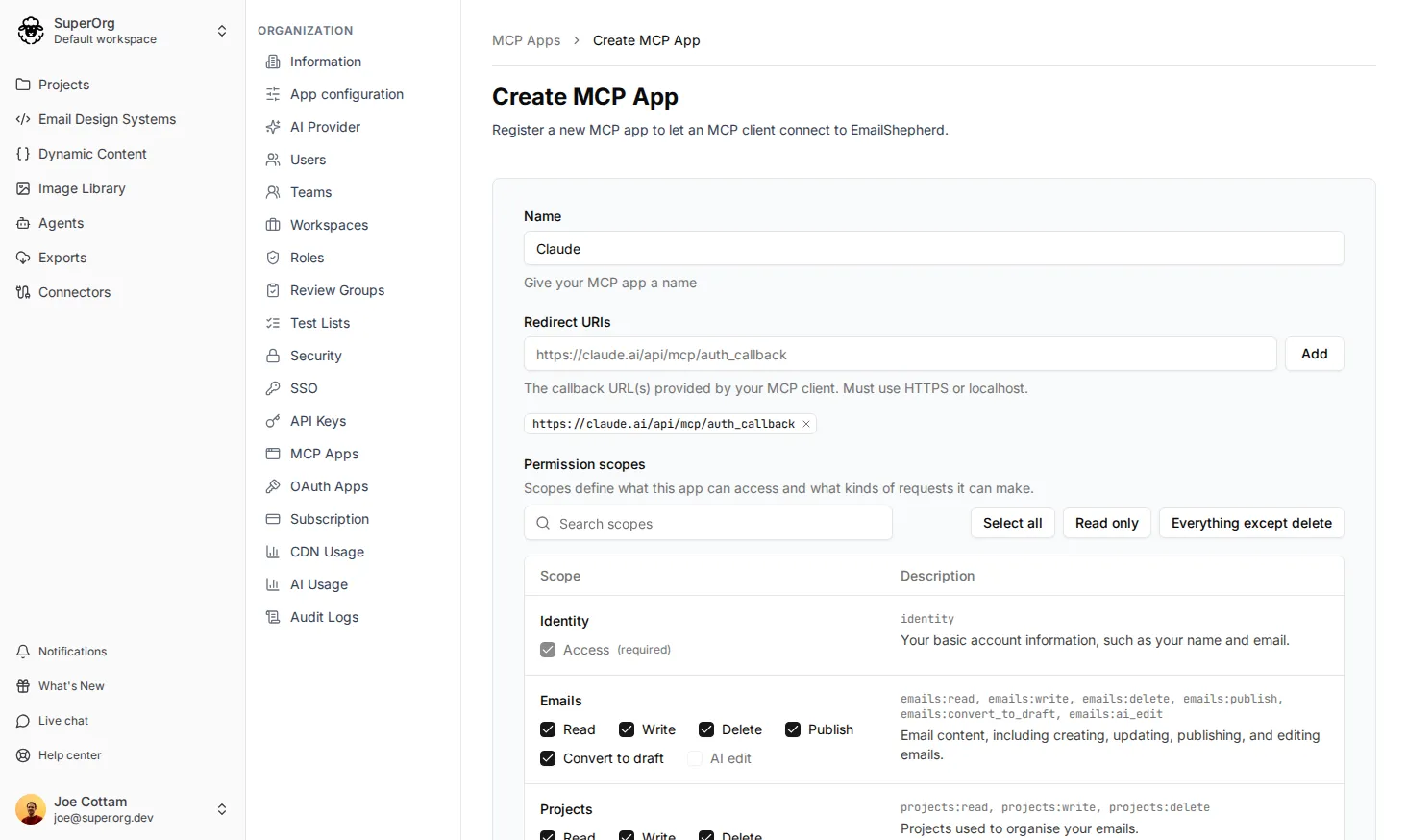Click the Connectors plug icon
The image size is (1407, 840).
(23, 292)
